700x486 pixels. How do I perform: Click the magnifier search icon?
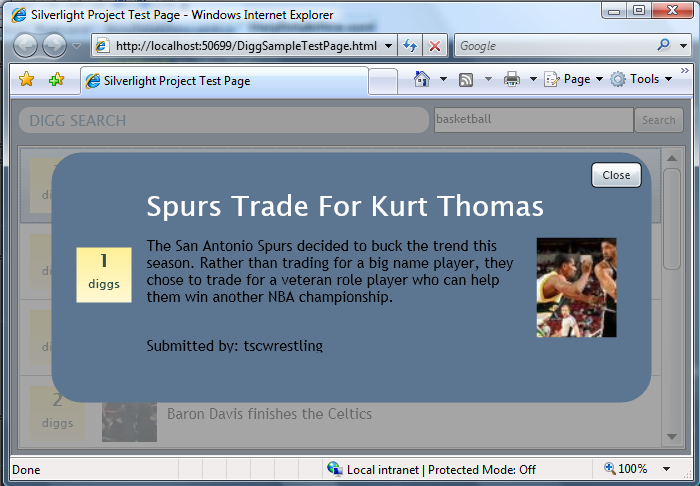[x=664, y=45]
